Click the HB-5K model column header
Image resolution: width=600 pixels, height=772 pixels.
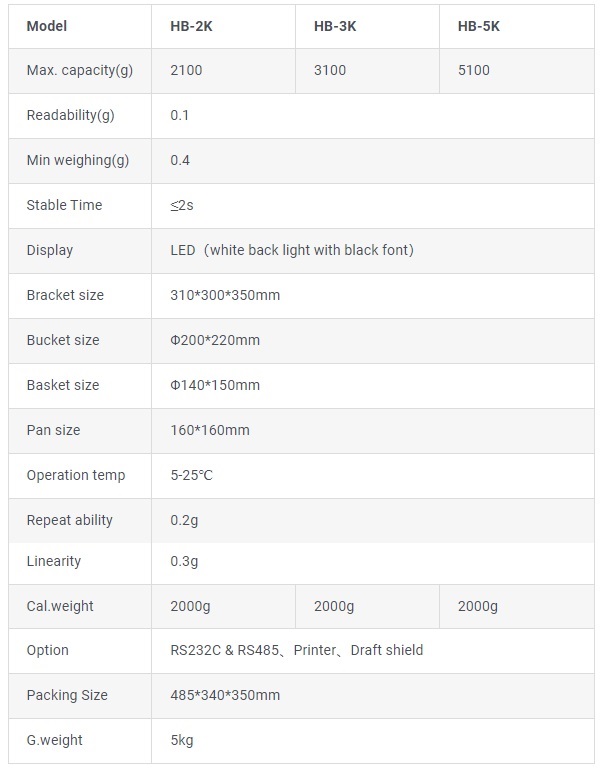pos(478,27)
